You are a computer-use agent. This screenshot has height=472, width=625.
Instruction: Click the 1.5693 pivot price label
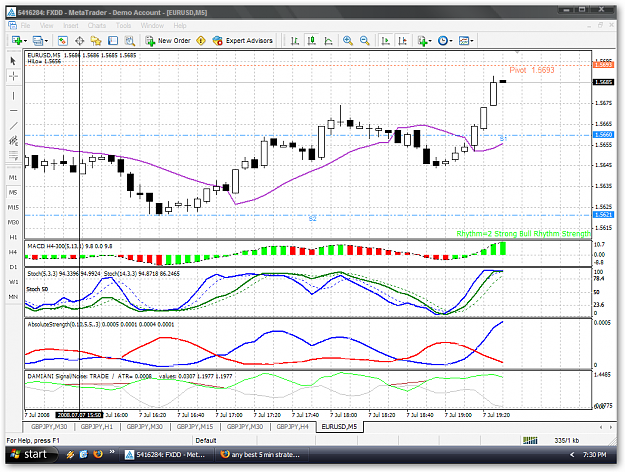point(603,65)
